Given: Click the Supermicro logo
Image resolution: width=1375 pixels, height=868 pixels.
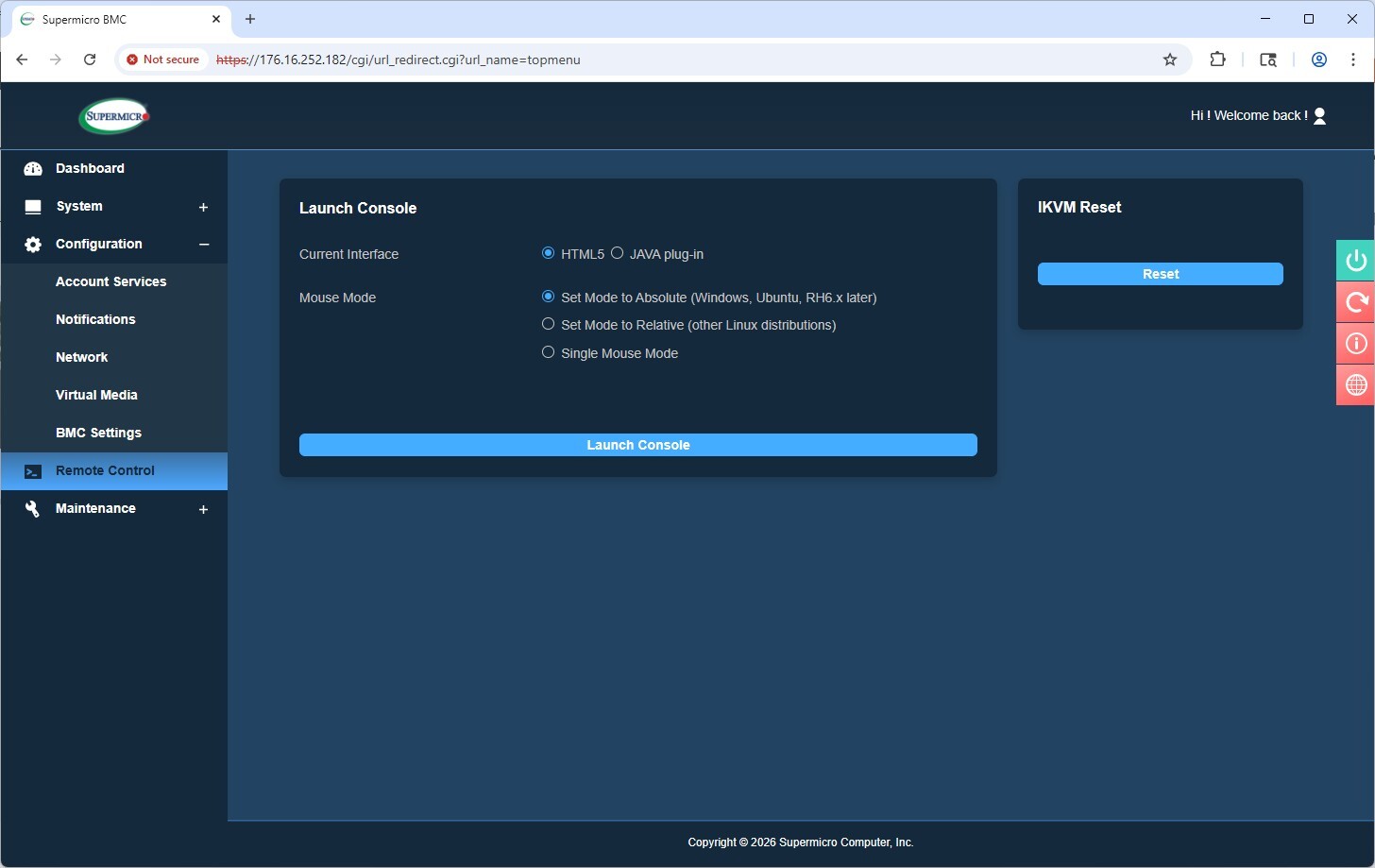Looking at the screenshot, I should tap(114, 116).
